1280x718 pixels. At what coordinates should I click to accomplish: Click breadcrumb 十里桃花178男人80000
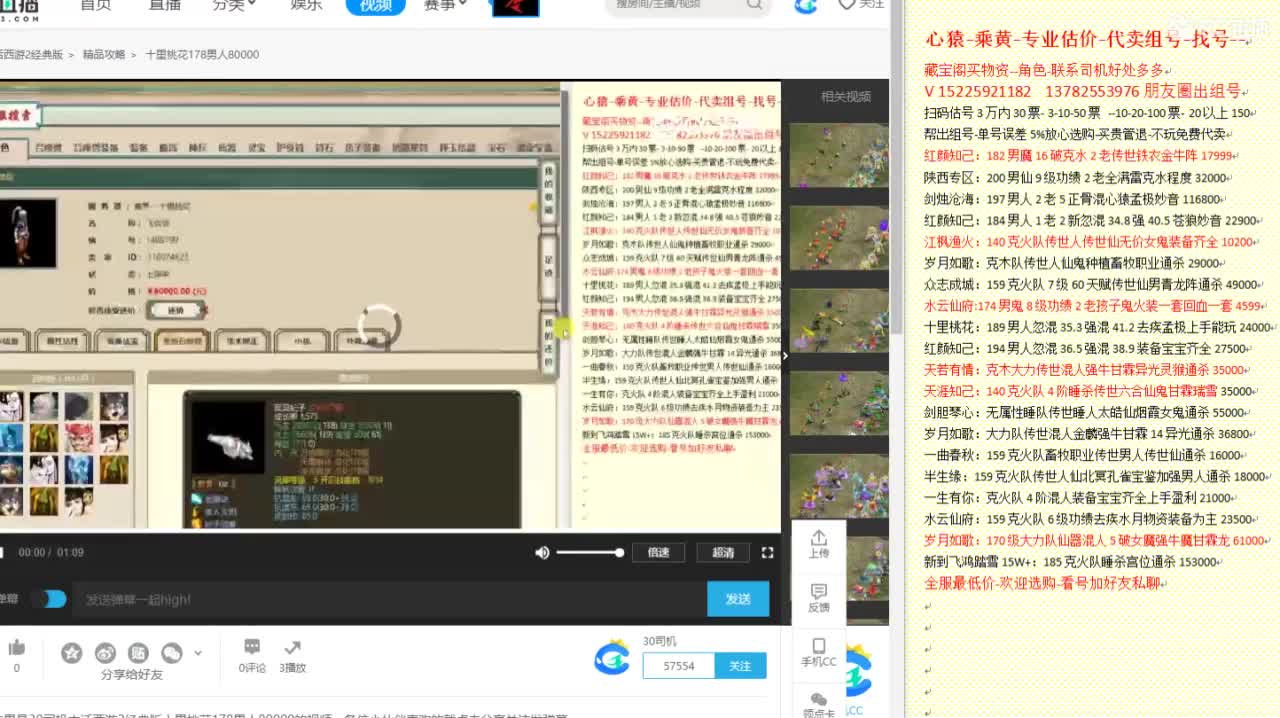point(202,55)
